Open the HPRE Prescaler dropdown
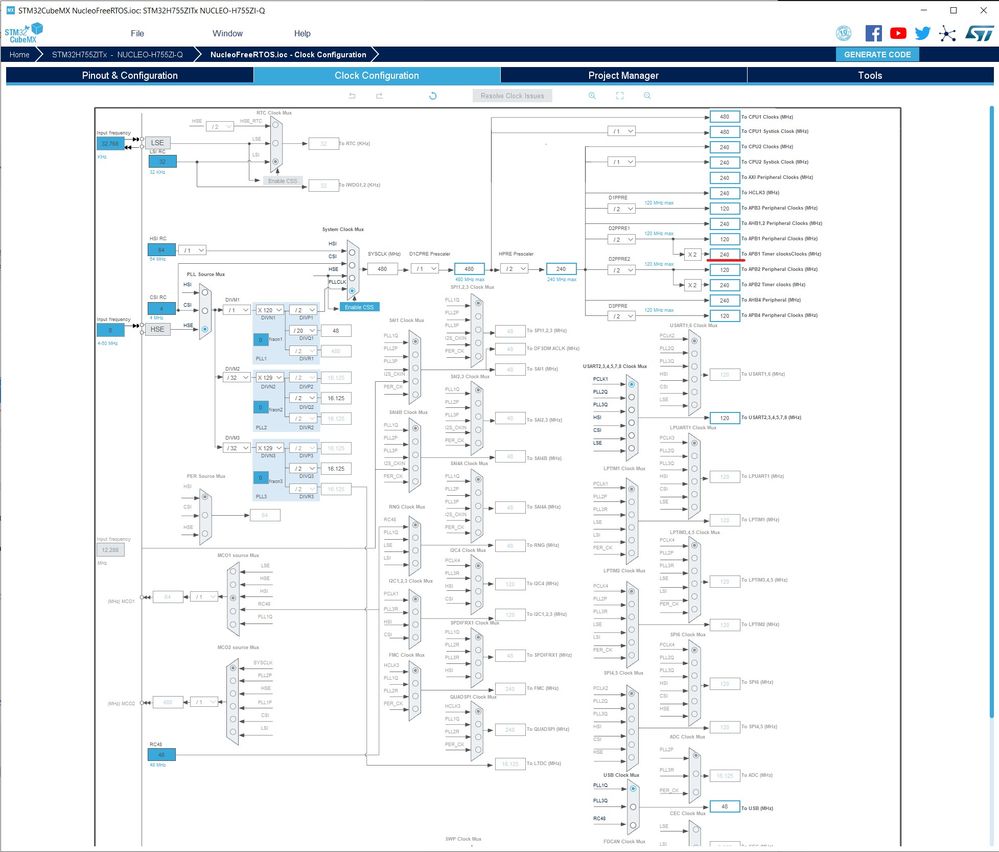The image size is (999, 852). (514, 269)
